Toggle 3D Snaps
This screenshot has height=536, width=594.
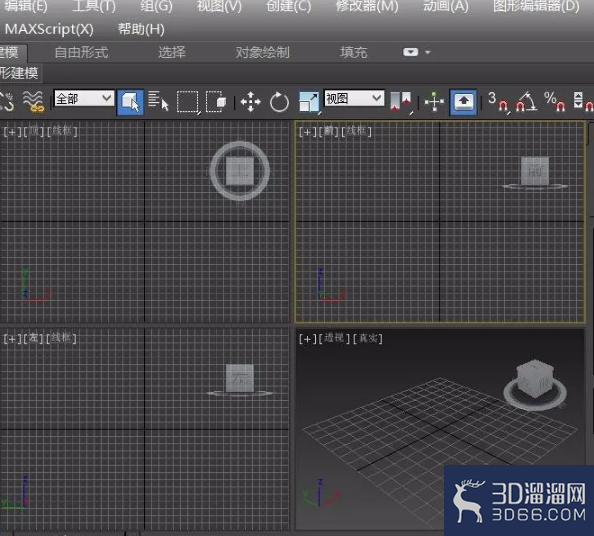[x=498, y=102]
